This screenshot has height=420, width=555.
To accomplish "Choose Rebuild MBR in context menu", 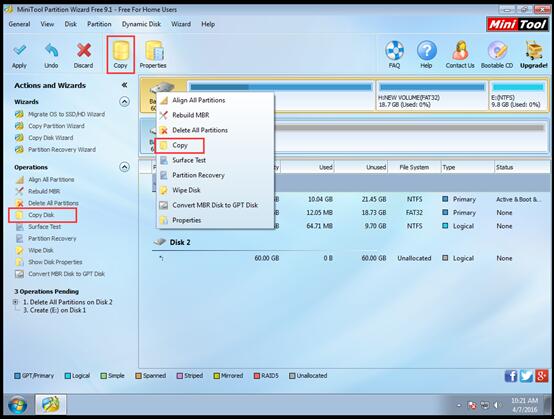I will click(215, 115).
